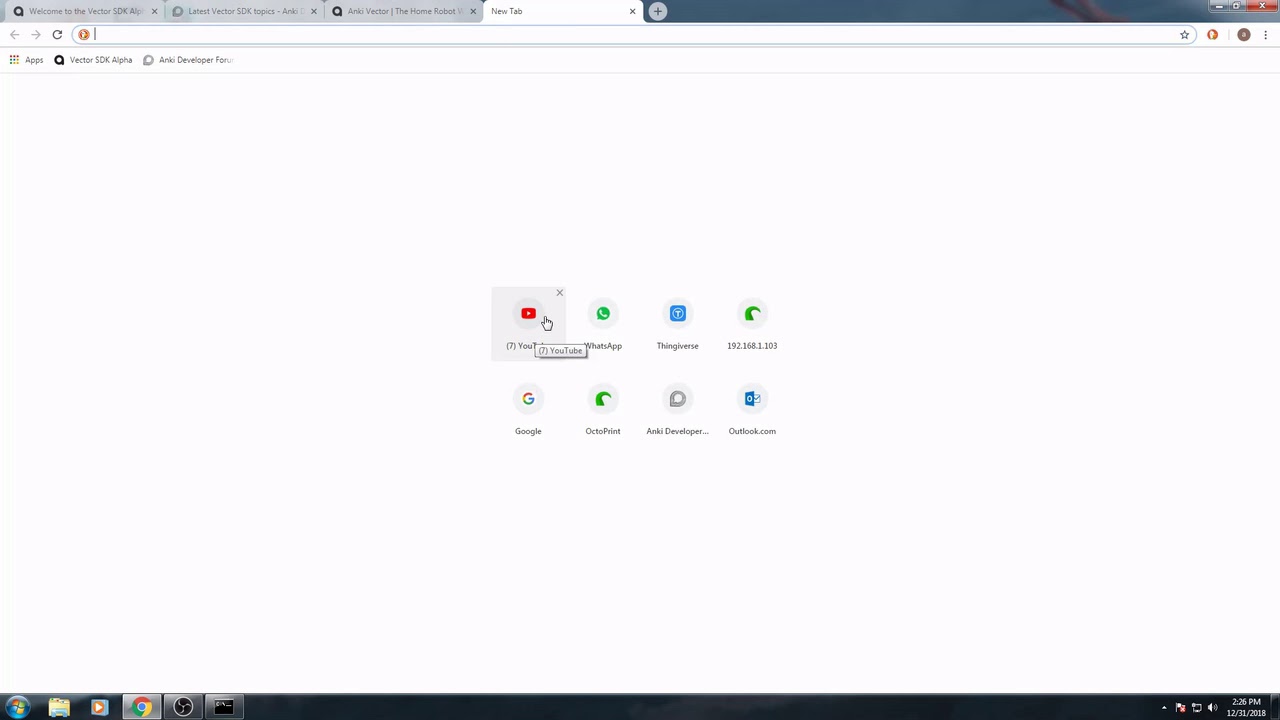Bookmark this page with the star
Image resolution: width=1280 pixels, height=720 pixels.
(1185, 35)
